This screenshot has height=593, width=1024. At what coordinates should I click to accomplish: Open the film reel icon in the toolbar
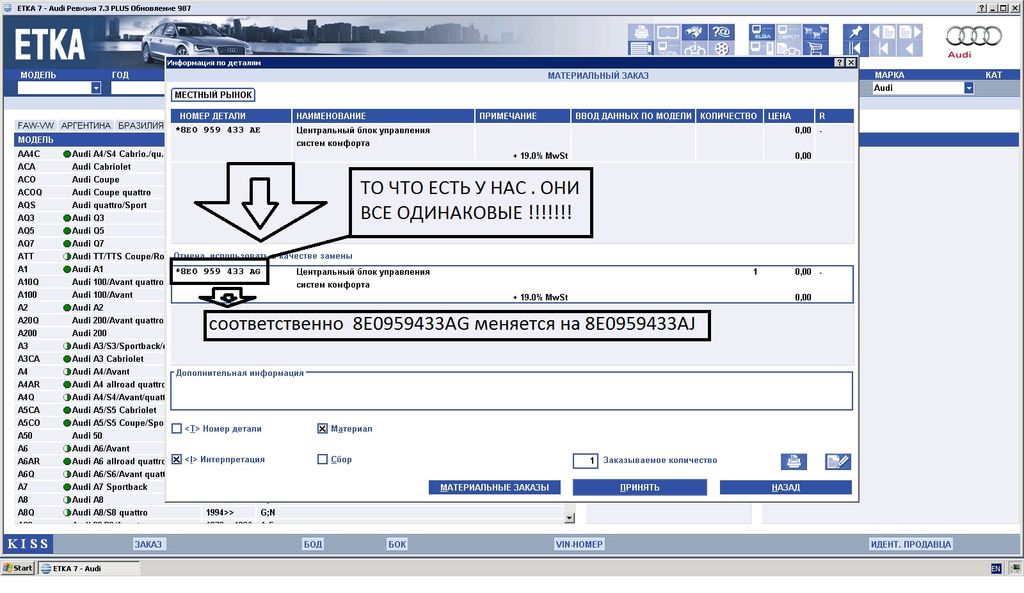click(721, 48)
